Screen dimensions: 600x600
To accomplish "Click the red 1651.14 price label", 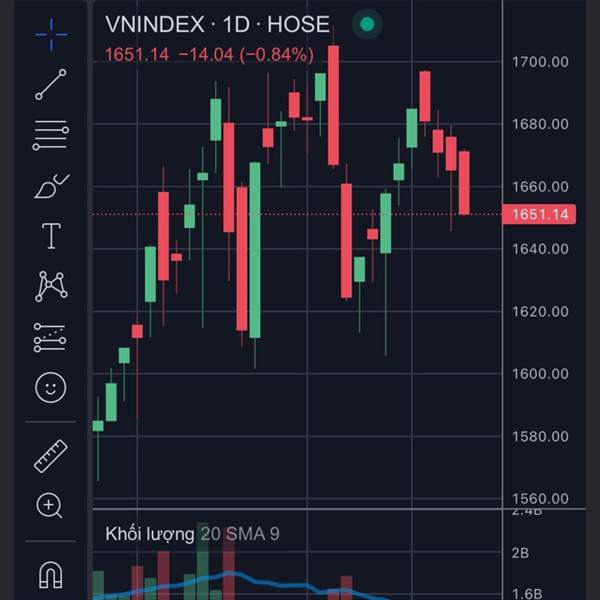I will pos(540,214).
